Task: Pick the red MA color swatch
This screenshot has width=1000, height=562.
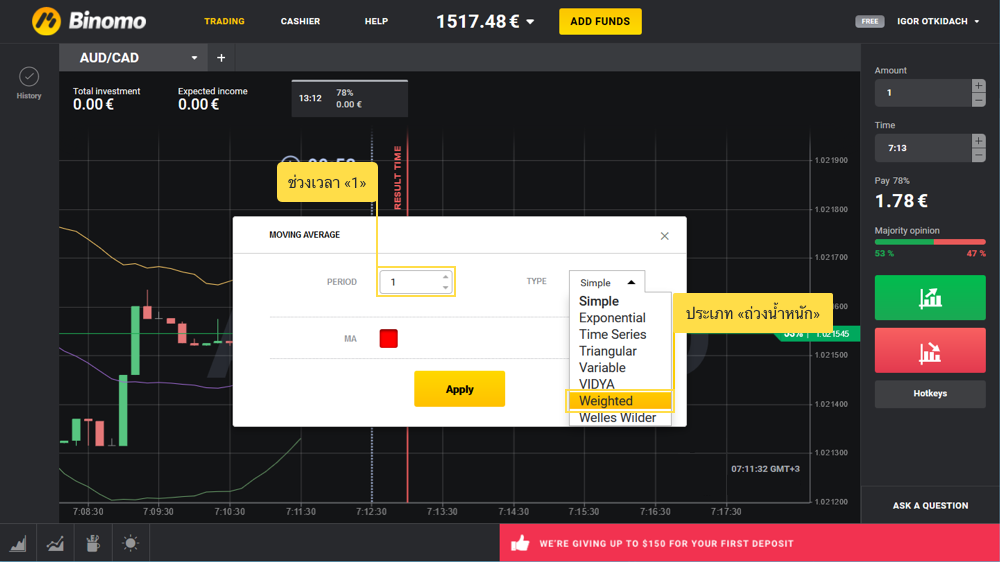Action: pyautogui.click(x=389, y=339)
